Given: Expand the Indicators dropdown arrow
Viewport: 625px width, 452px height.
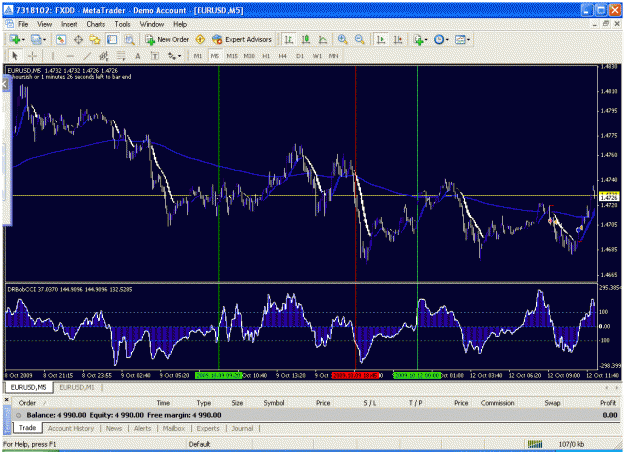Looking at the screenshot, I should [426, 39].
